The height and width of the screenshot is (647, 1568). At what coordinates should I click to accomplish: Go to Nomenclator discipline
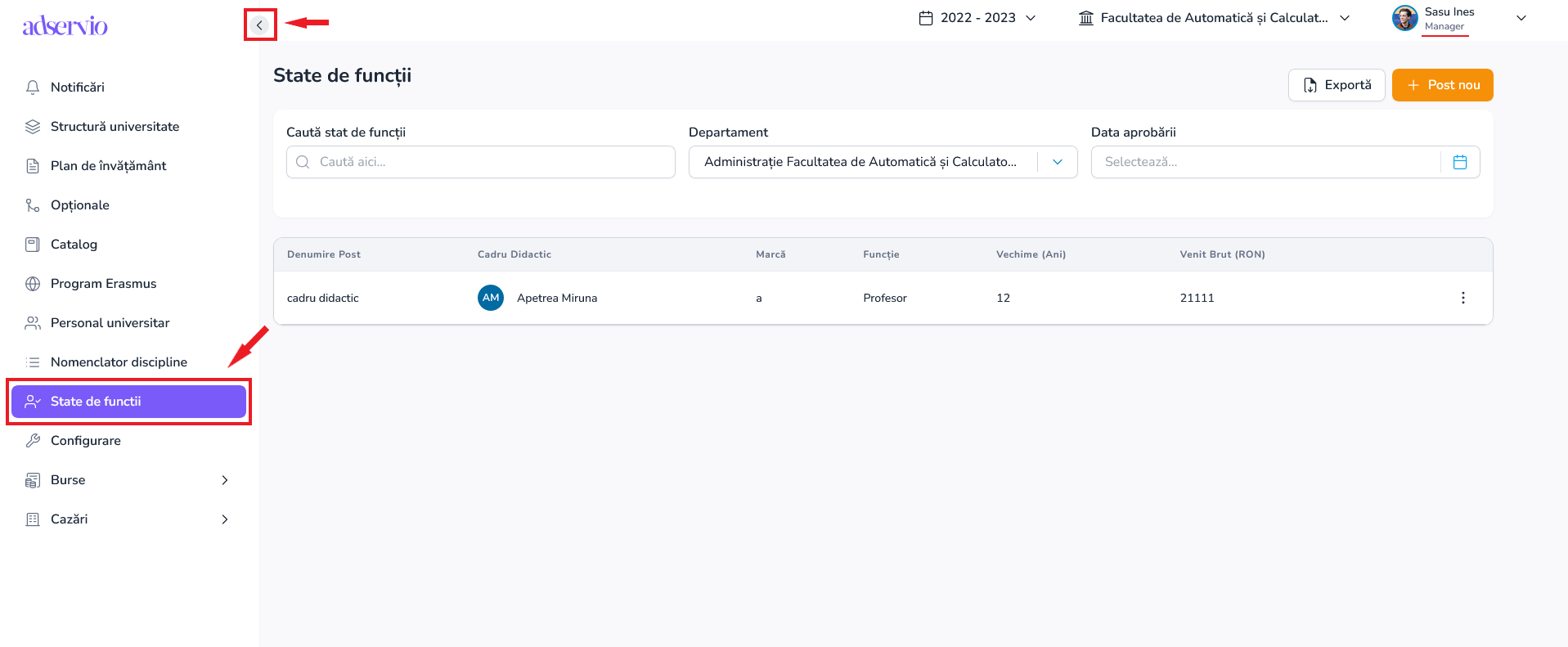point(128,362)
